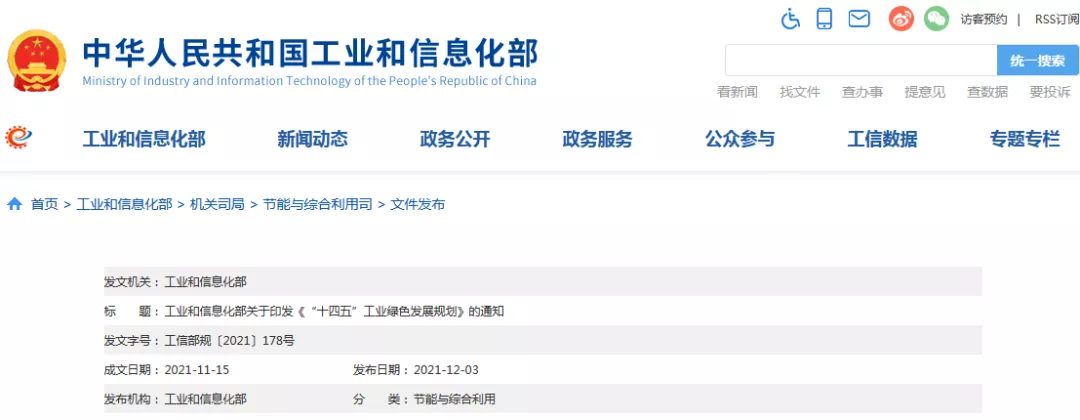Click 发文机关 value 工业和信息化部
Viewport: 1080px width, 420px height.
(205, 282)
